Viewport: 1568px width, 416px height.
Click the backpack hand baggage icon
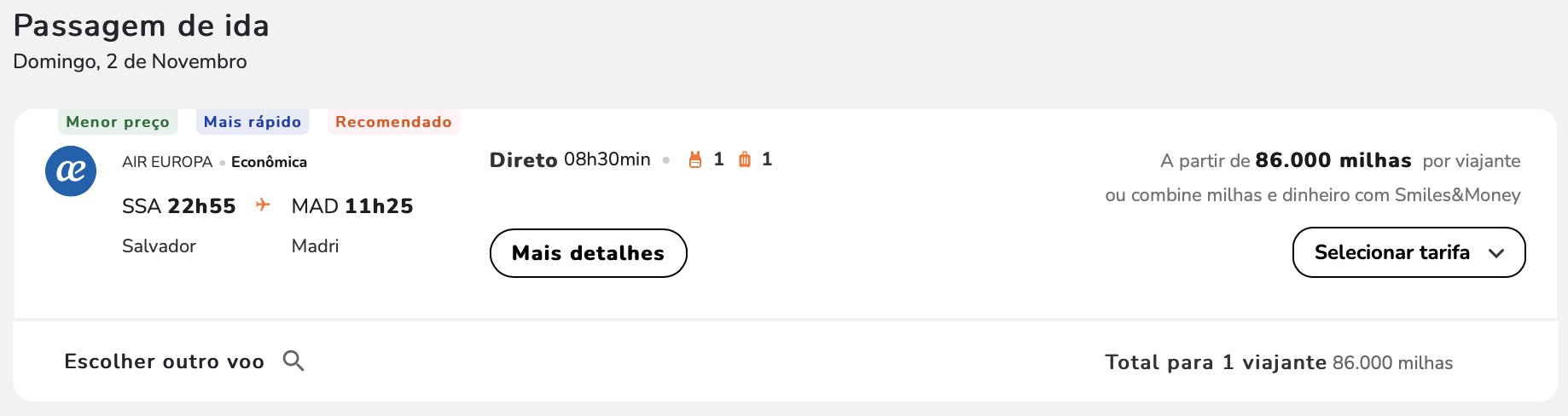[695, 159]
